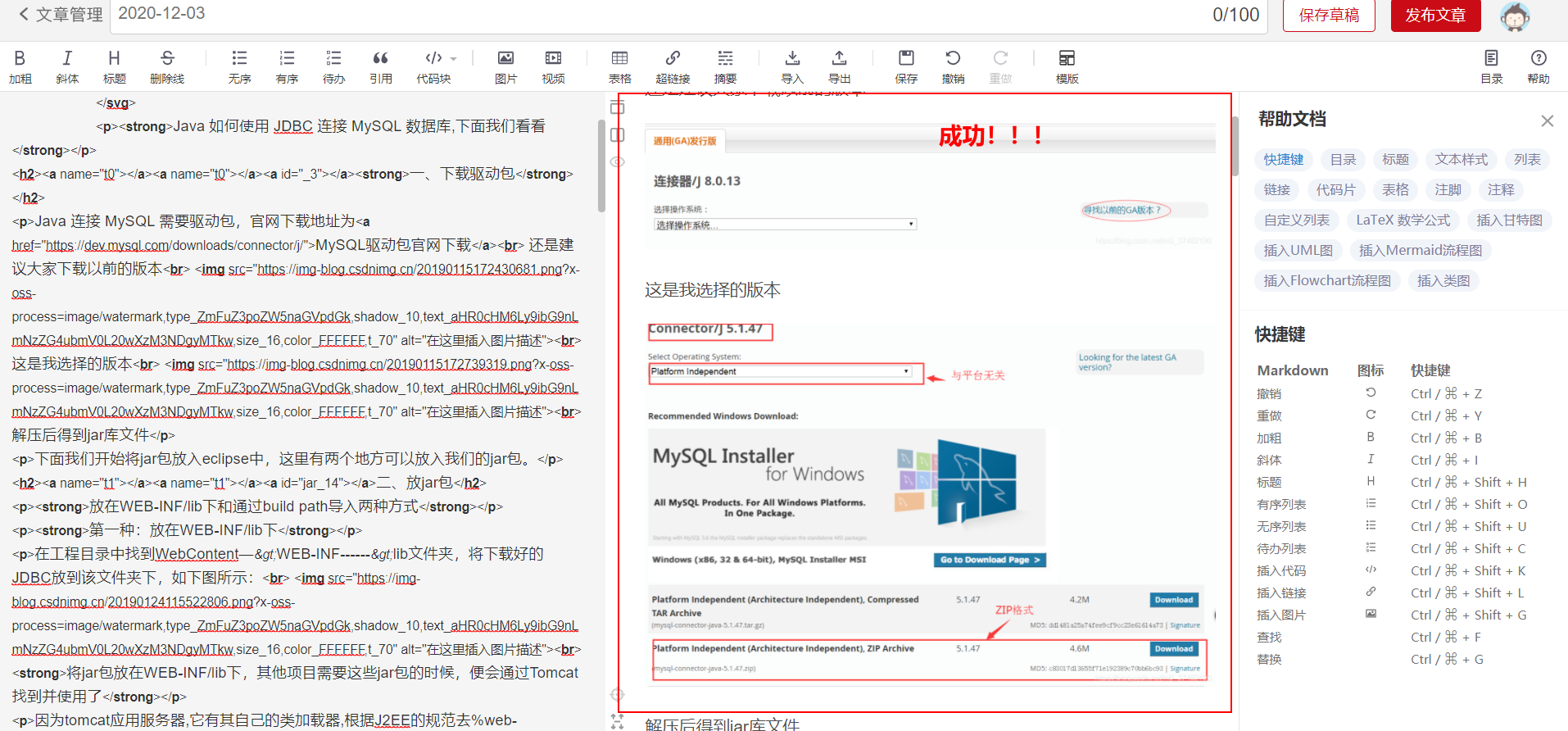Select the 快捷键 help tag
The image size is (1568, 731).
point(1283,160)
